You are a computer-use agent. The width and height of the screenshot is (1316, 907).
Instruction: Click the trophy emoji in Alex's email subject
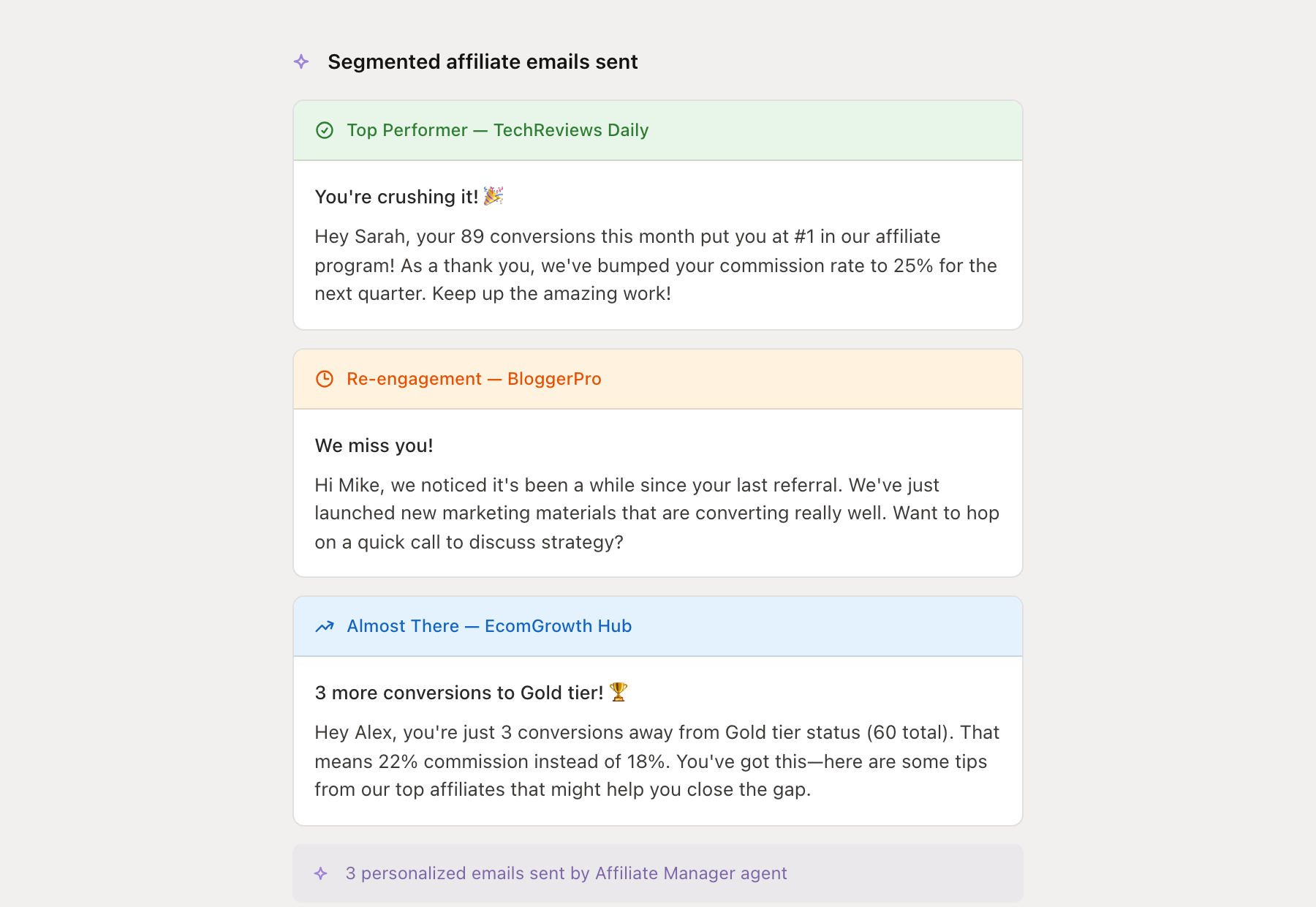(x=620, y=691)
